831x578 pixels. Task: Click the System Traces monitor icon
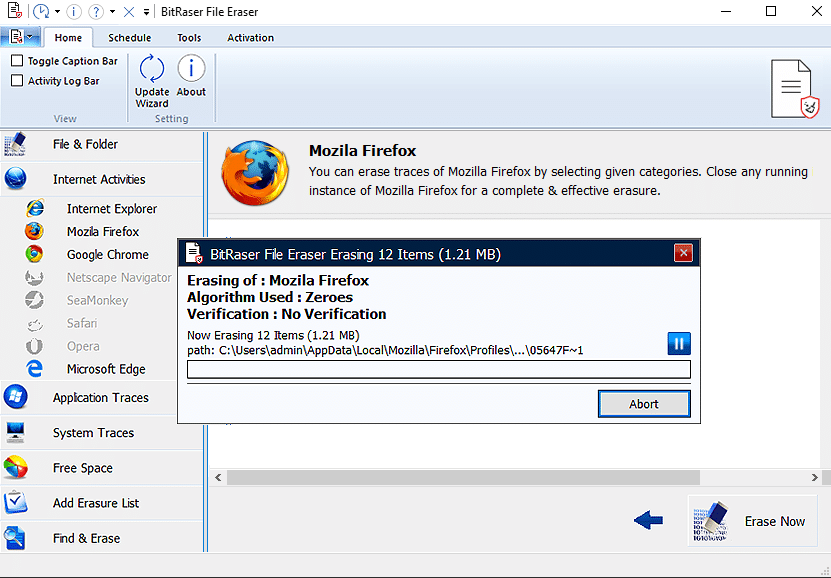(15, 432)
